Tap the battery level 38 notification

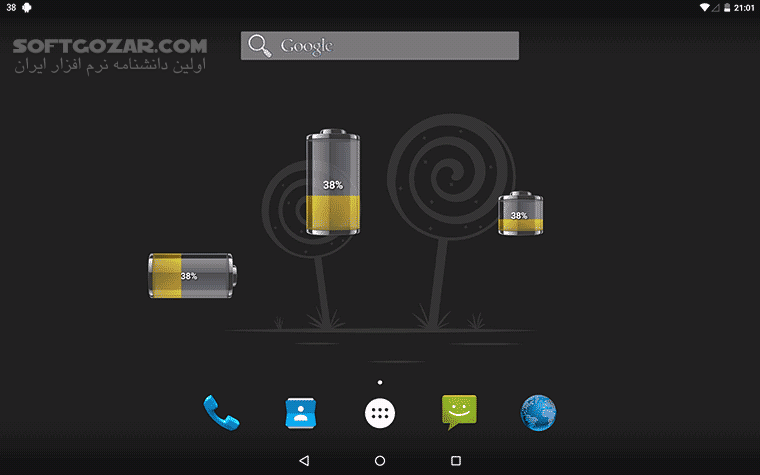[11, 8]
